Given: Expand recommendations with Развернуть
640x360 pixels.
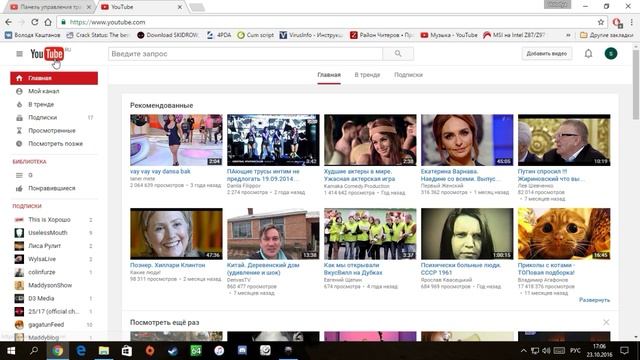Looking at the screenshot, I should pyautogui.click(x=594, y=300).
